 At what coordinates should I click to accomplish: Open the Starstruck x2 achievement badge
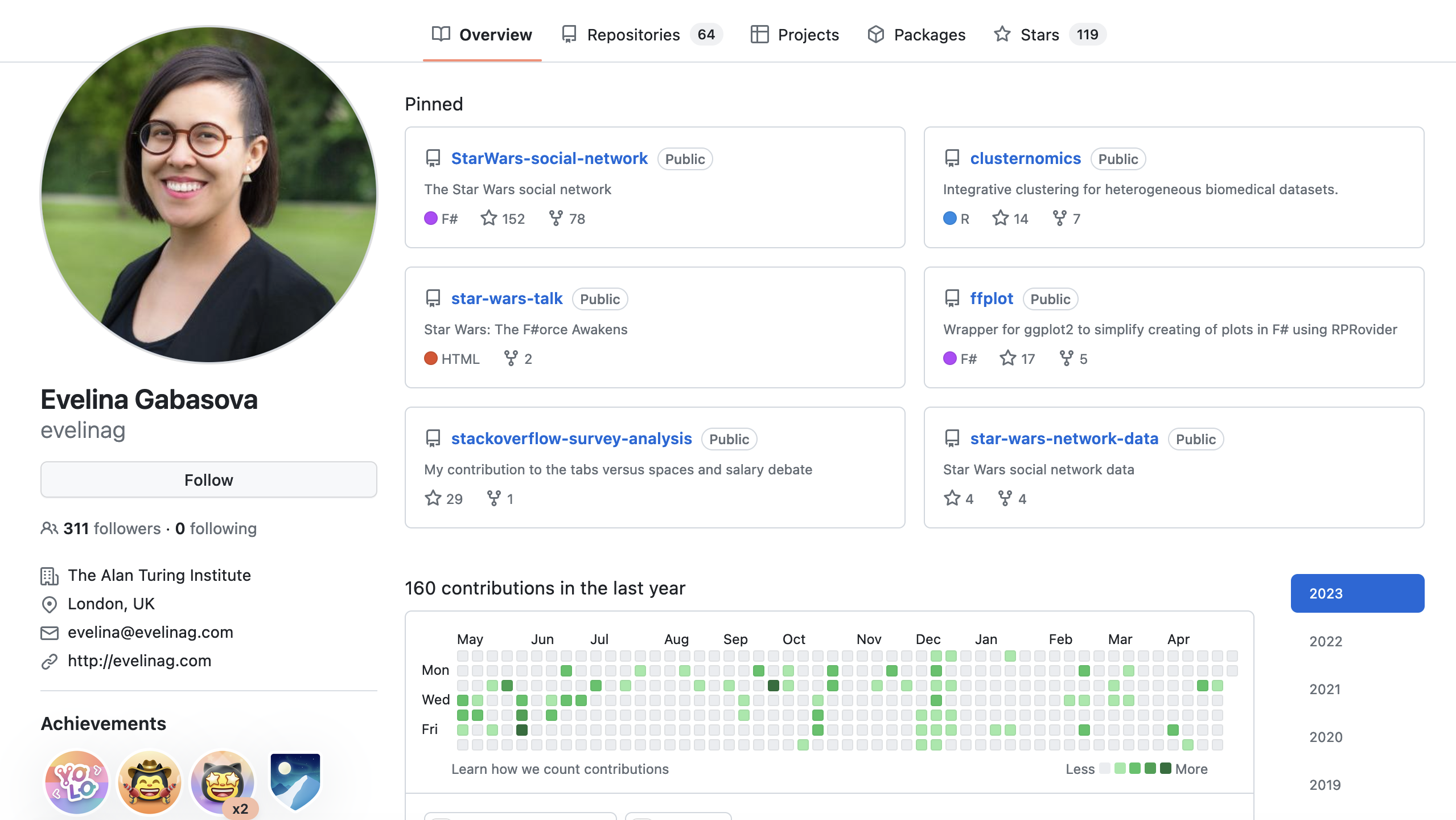click(x=223, y=783)
